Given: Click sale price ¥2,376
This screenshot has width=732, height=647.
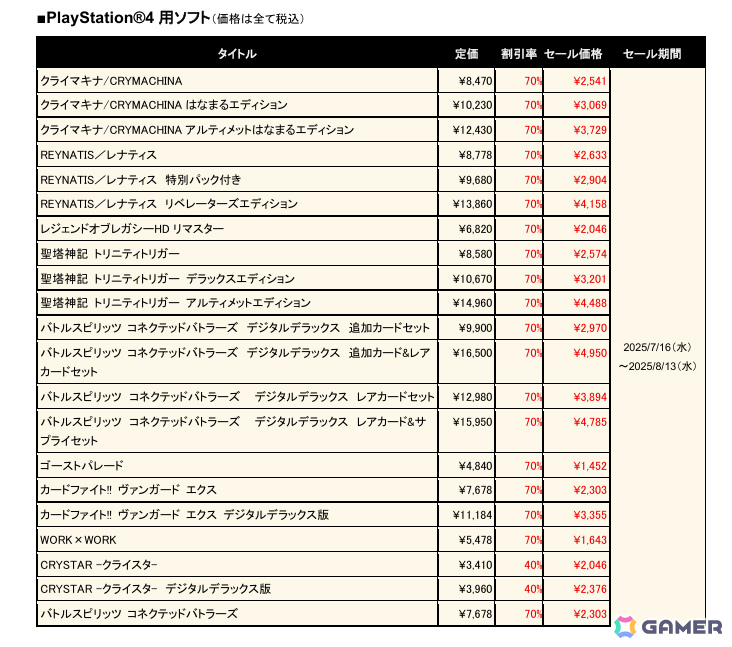Looking at the screenshot, I should point(590,589).
